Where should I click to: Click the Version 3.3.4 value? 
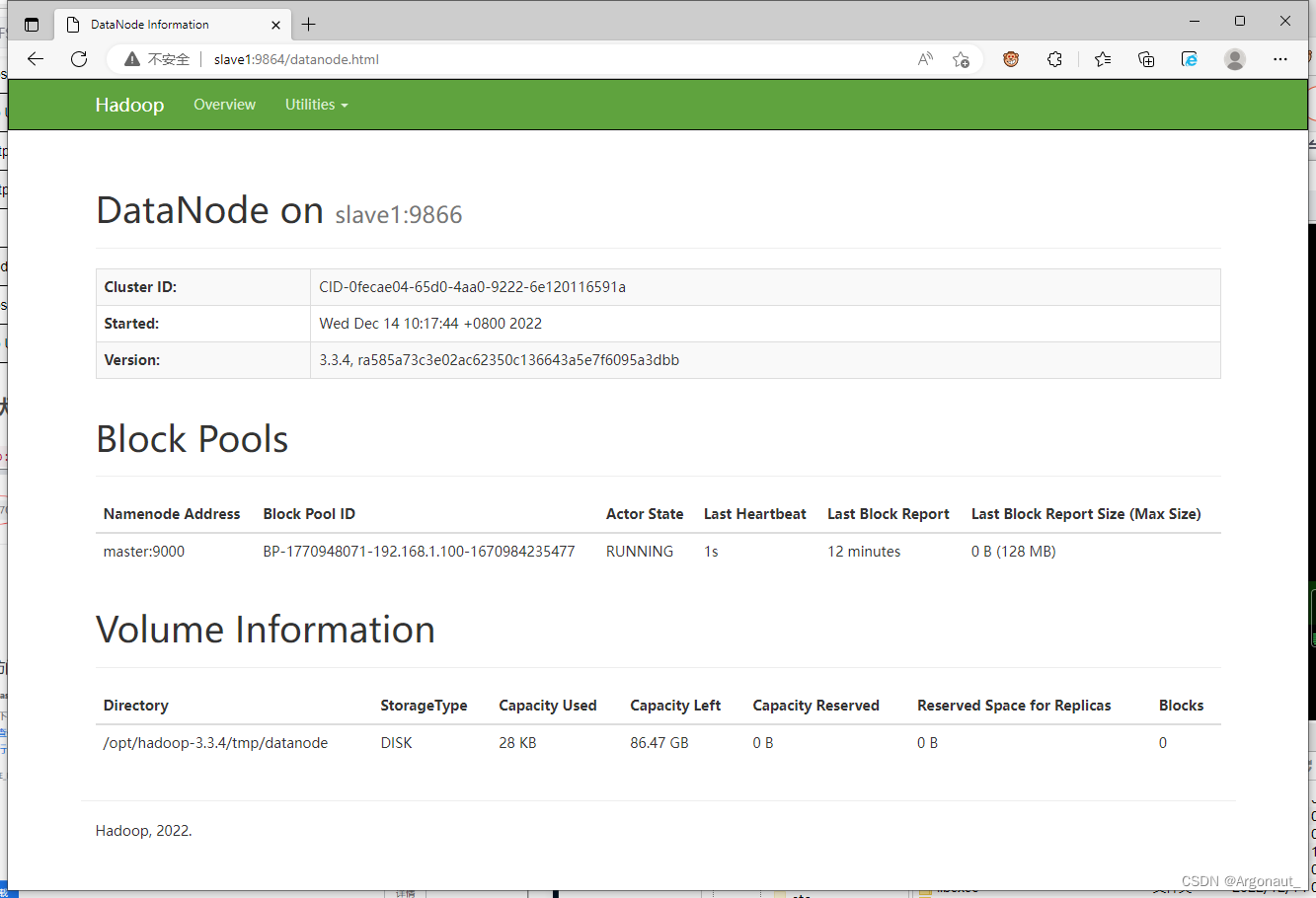click(x=499, y=360)
